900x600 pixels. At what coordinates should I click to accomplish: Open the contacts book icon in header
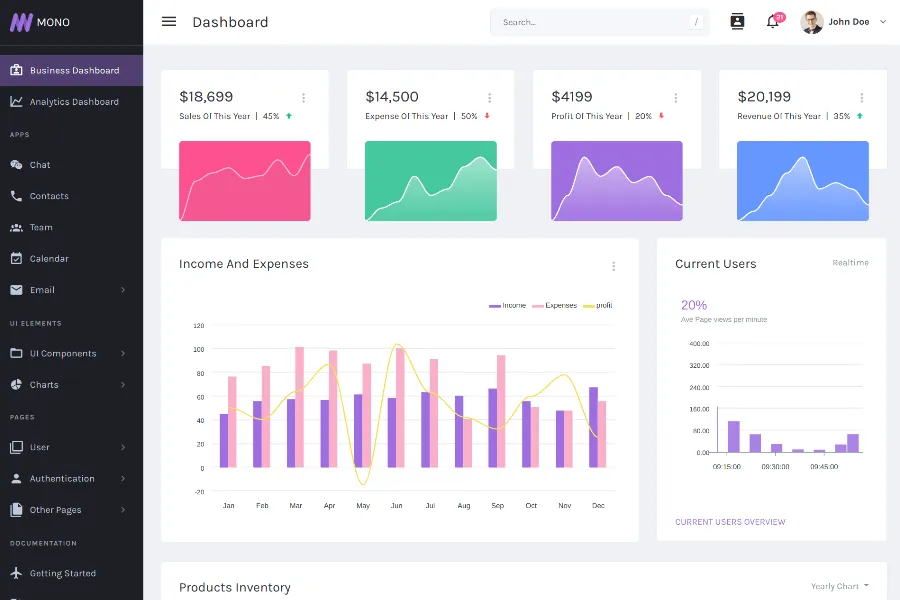point(738,22)
